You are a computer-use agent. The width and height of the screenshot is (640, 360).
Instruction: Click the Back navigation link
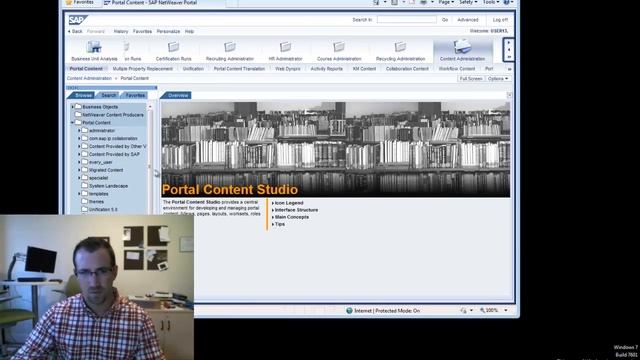point(75,31)
